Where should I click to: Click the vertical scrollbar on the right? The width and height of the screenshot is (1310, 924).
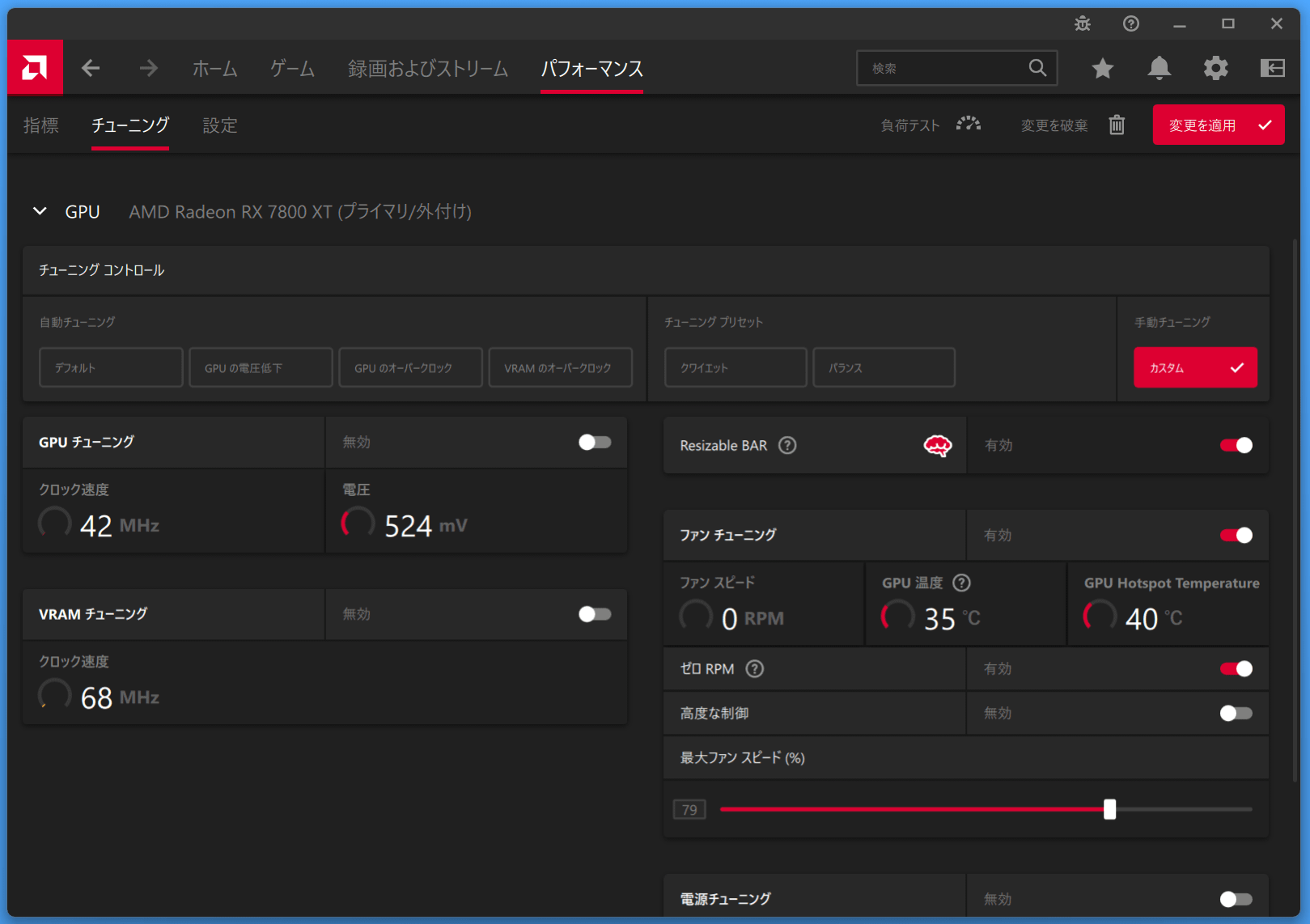pyautogui.click(x=1295, y=510)
